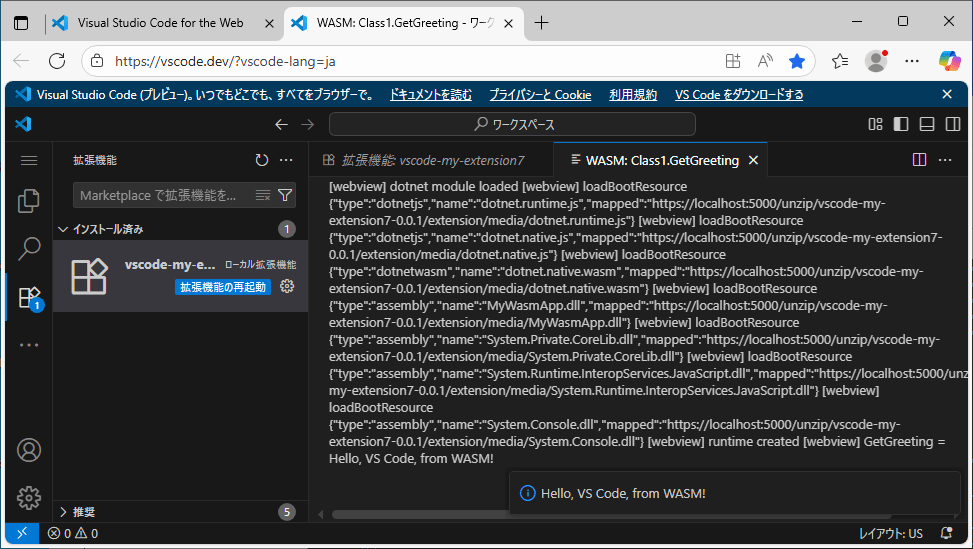Reload the browser page
The height and width of the screenshot is (549, 973).
(57, 61)
